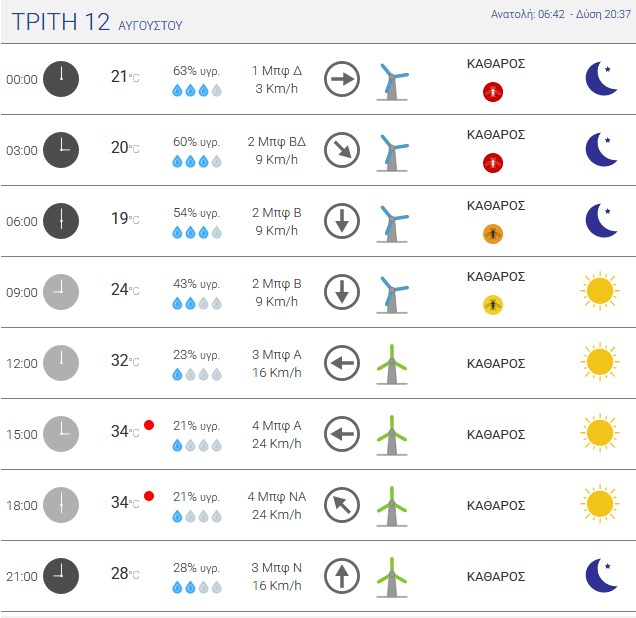Viewport: 636px width, 618px height.
Task: Click the Ανατολή 06:42 - Δύση 20:37 text
Action: 561,14
